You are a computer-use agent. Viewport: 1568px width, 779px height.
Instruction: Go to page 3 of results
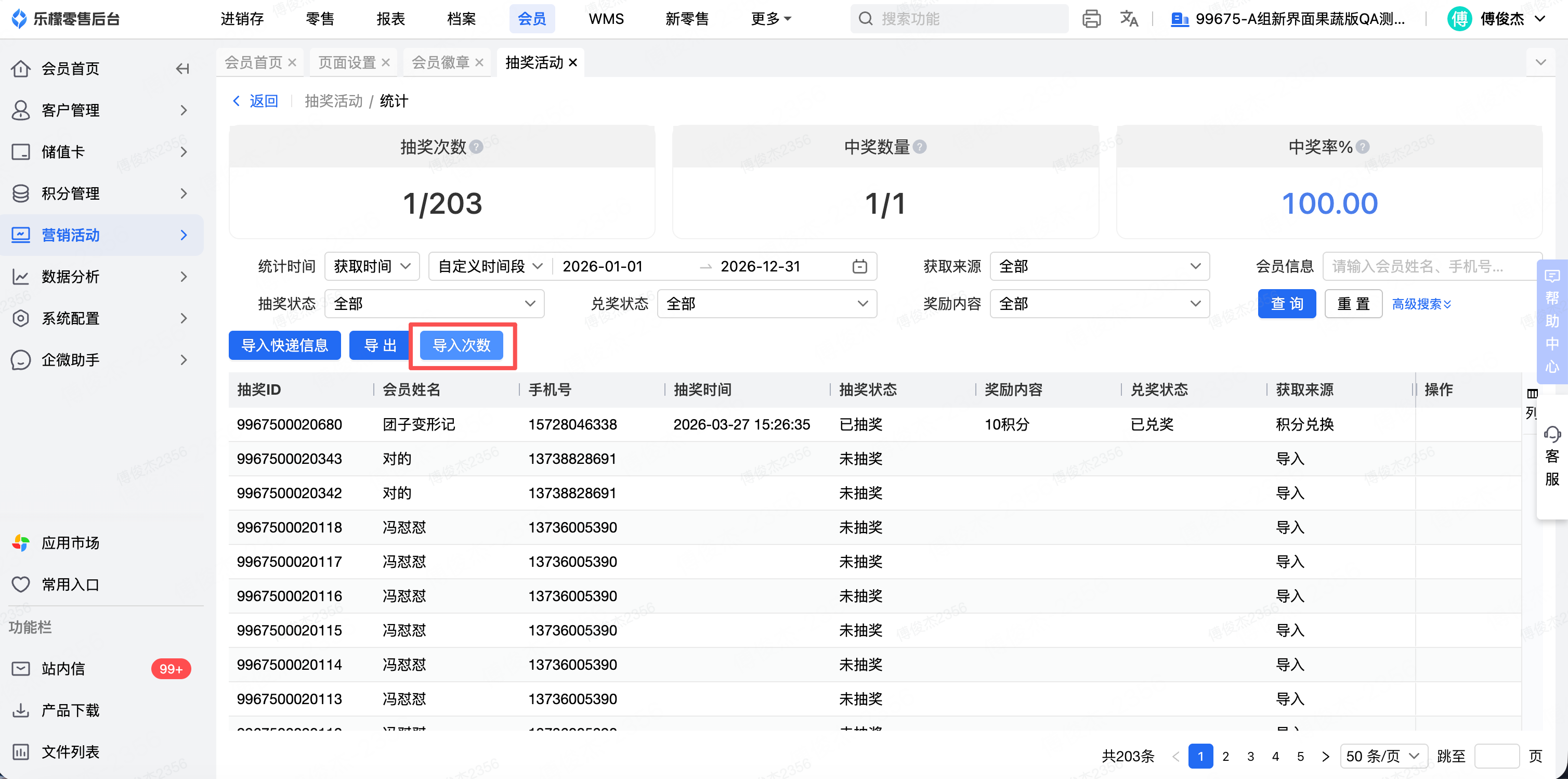(x=1250, y=756)
